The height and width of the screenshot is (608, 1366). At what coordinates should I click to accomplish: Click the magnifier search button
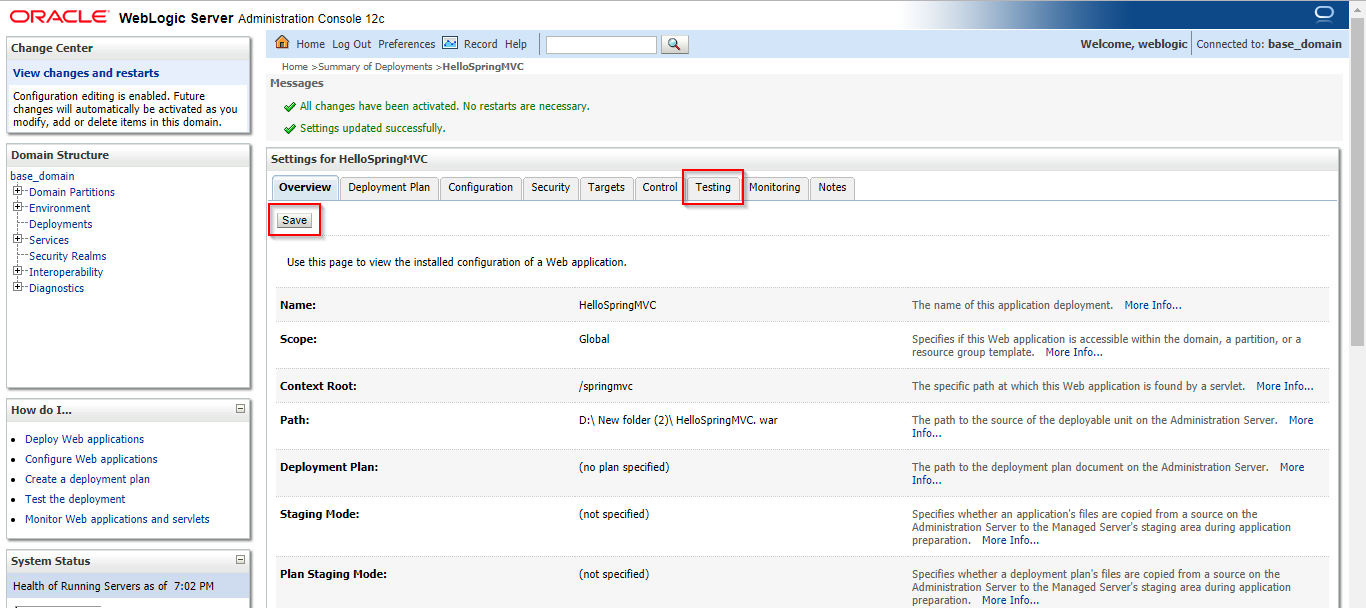675,44
